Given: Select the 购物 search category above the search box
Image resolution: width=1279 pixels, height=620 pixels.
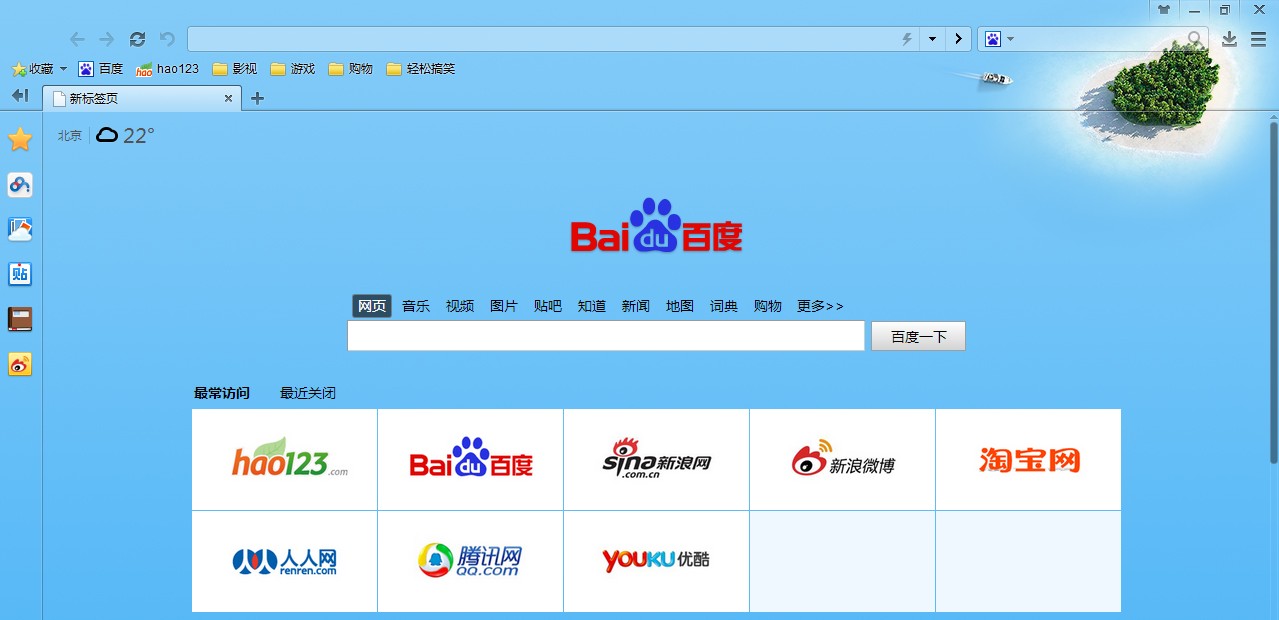Looking at the screenshot, I should click(x=768, y=306).
